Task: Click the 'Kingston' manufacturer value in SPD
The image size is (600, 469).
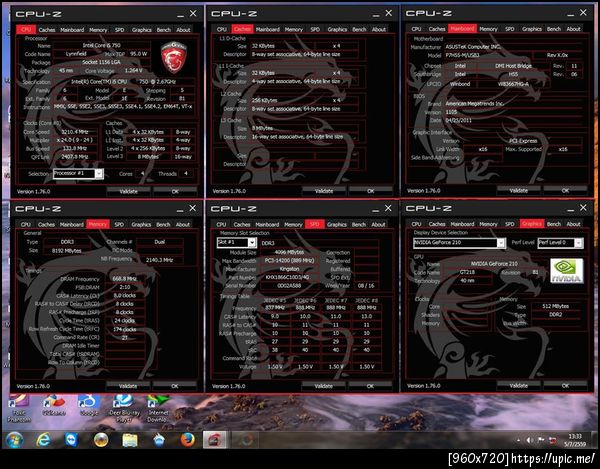Action: [289, 269]
